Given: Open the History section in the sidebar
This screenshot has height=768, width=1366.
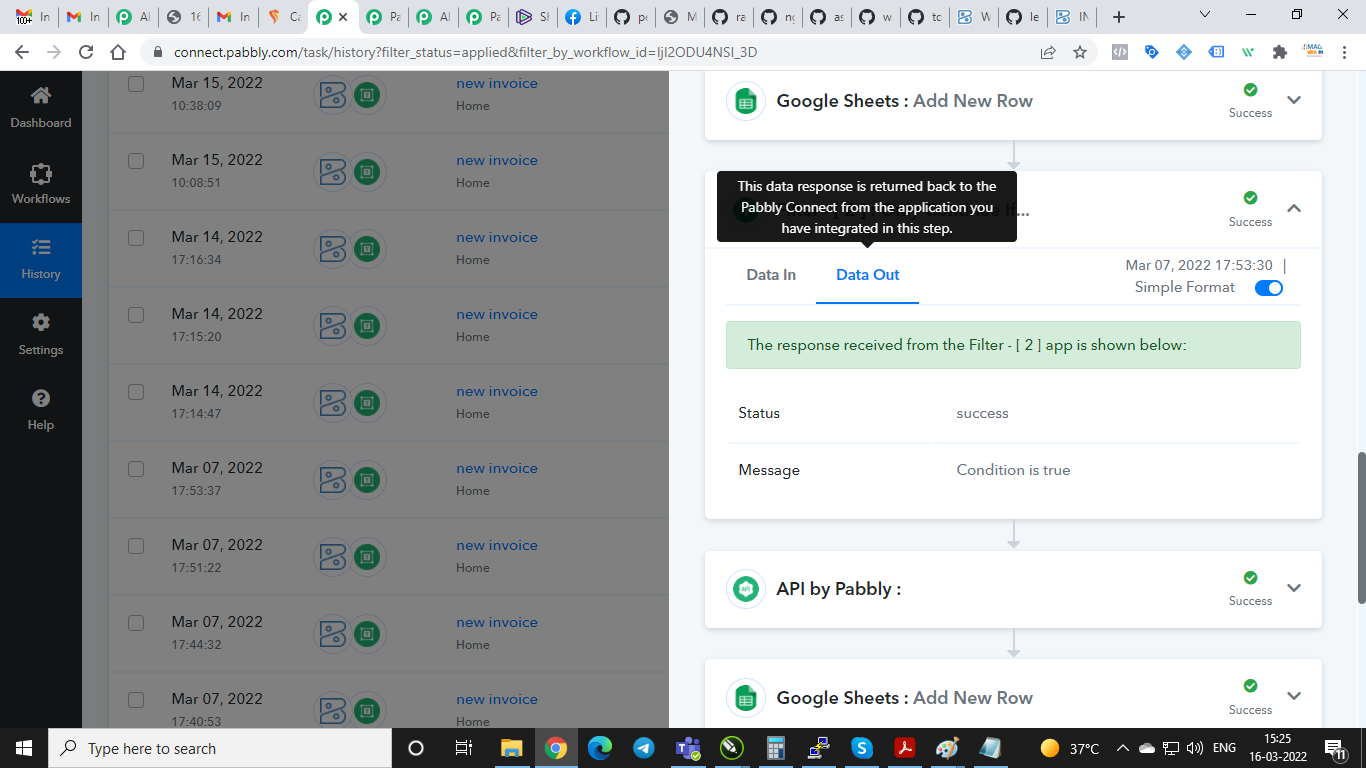Looking at the screenshot, I should pos(41,259).
